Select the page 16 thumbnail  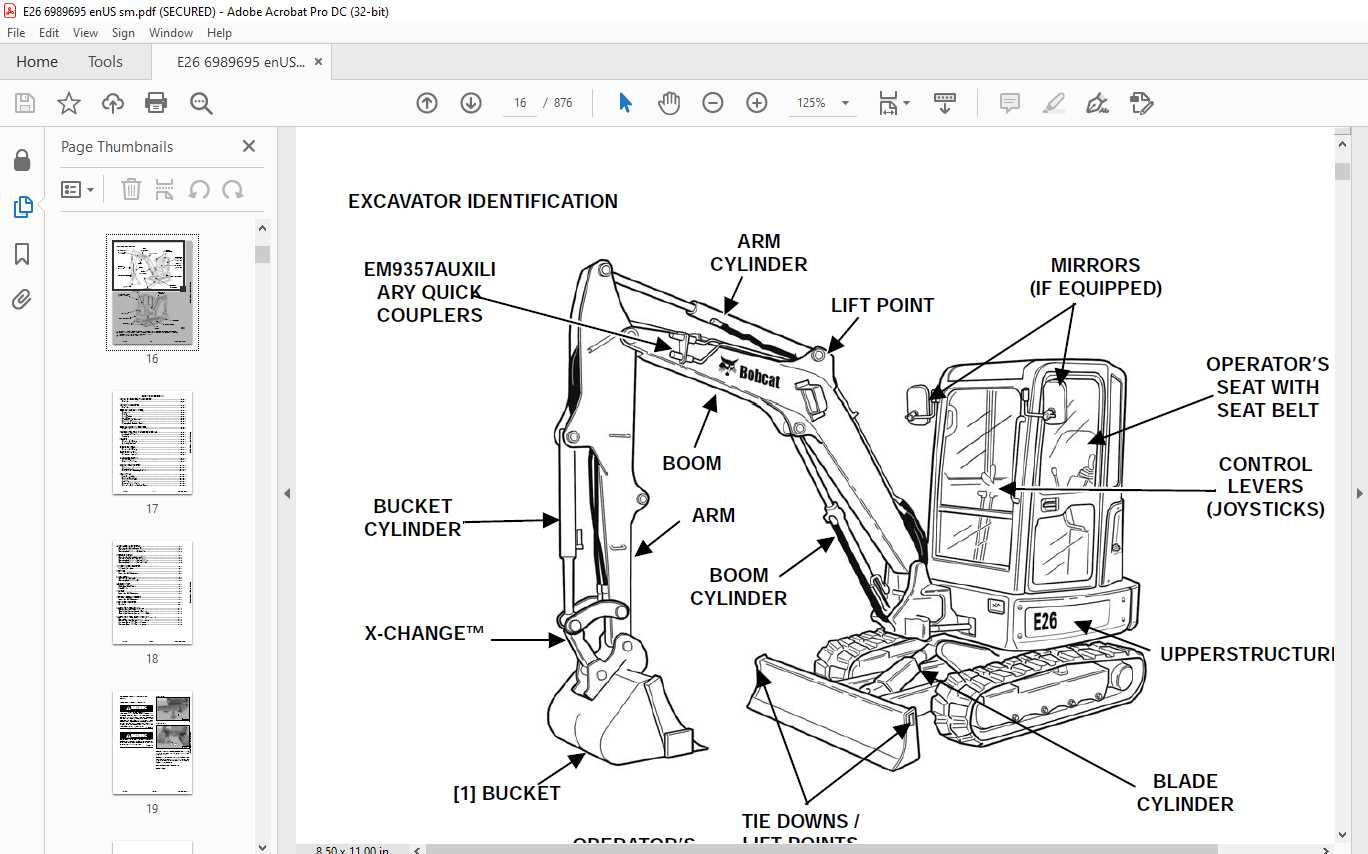152,293
